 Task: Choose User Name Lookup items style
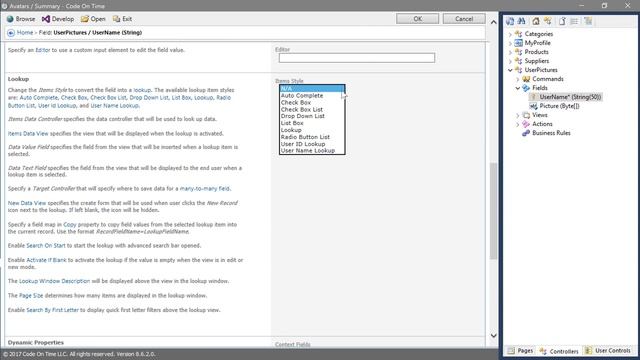coord(312,151)
